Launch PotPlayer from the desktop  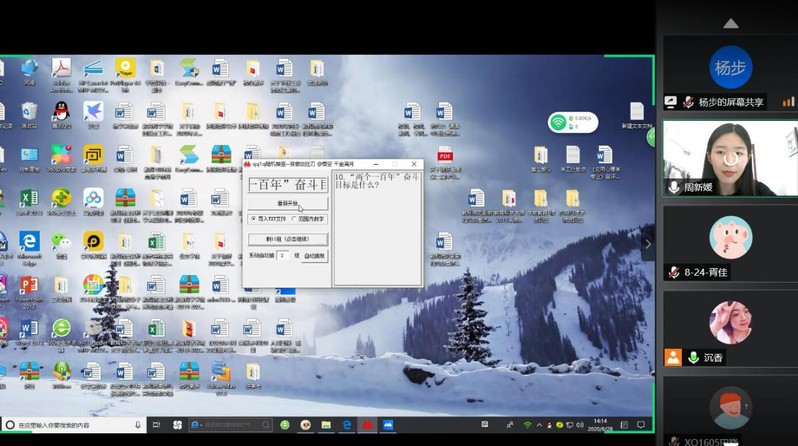click(125, 69)
